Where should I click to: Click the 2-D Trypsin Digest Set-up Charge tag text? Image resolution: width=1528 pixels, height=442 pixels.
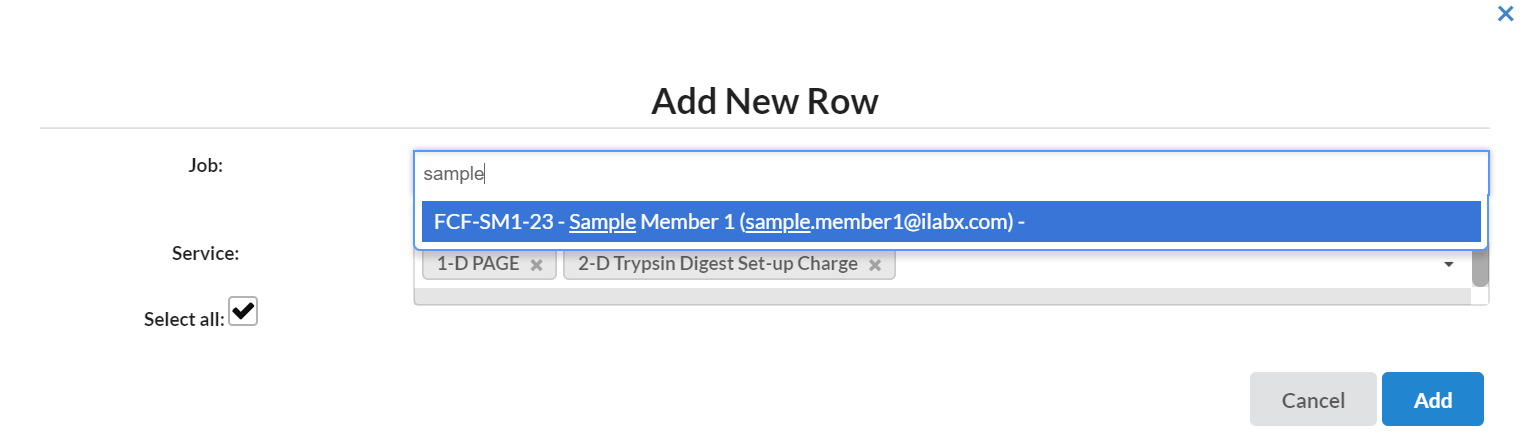[717, 265]
